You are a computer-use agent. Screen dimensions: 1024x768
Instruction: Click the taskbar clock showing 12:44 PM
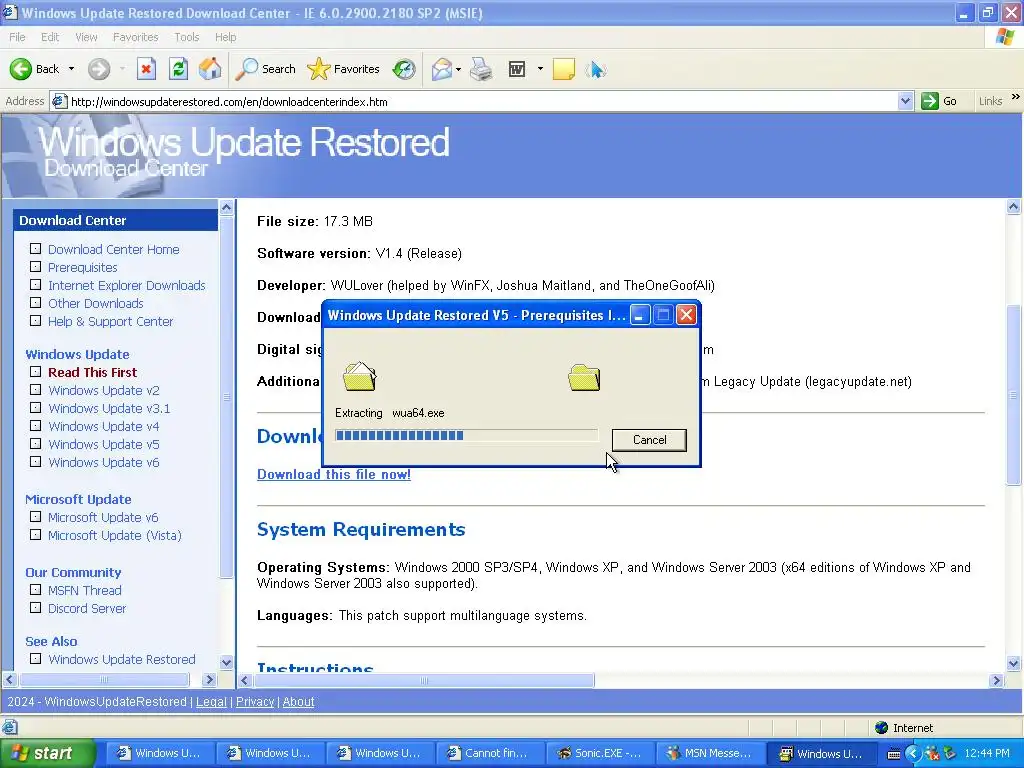(987, 754)
